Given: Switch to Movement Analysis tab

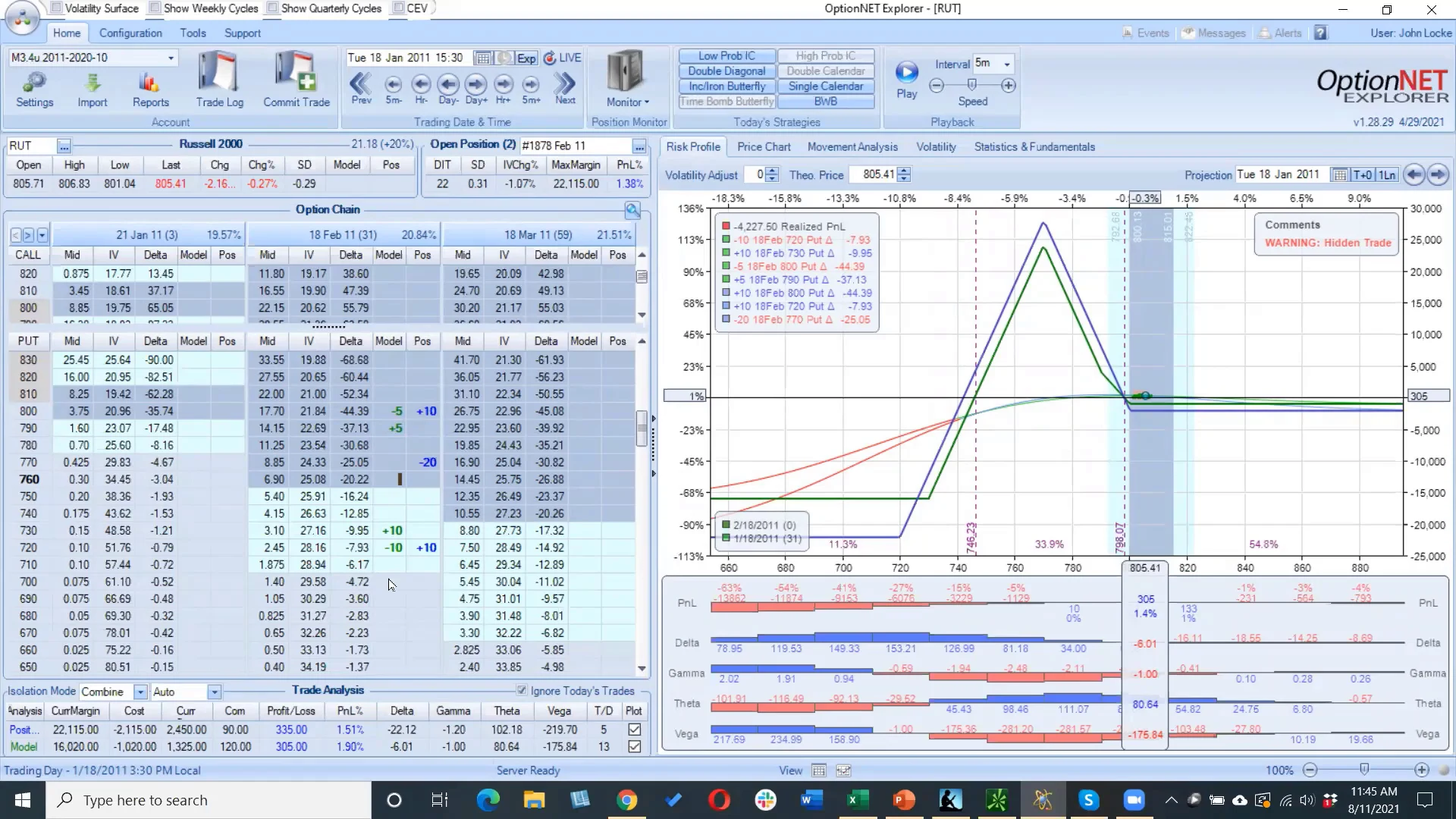Looking at the screenshot, I should (852, 147).
